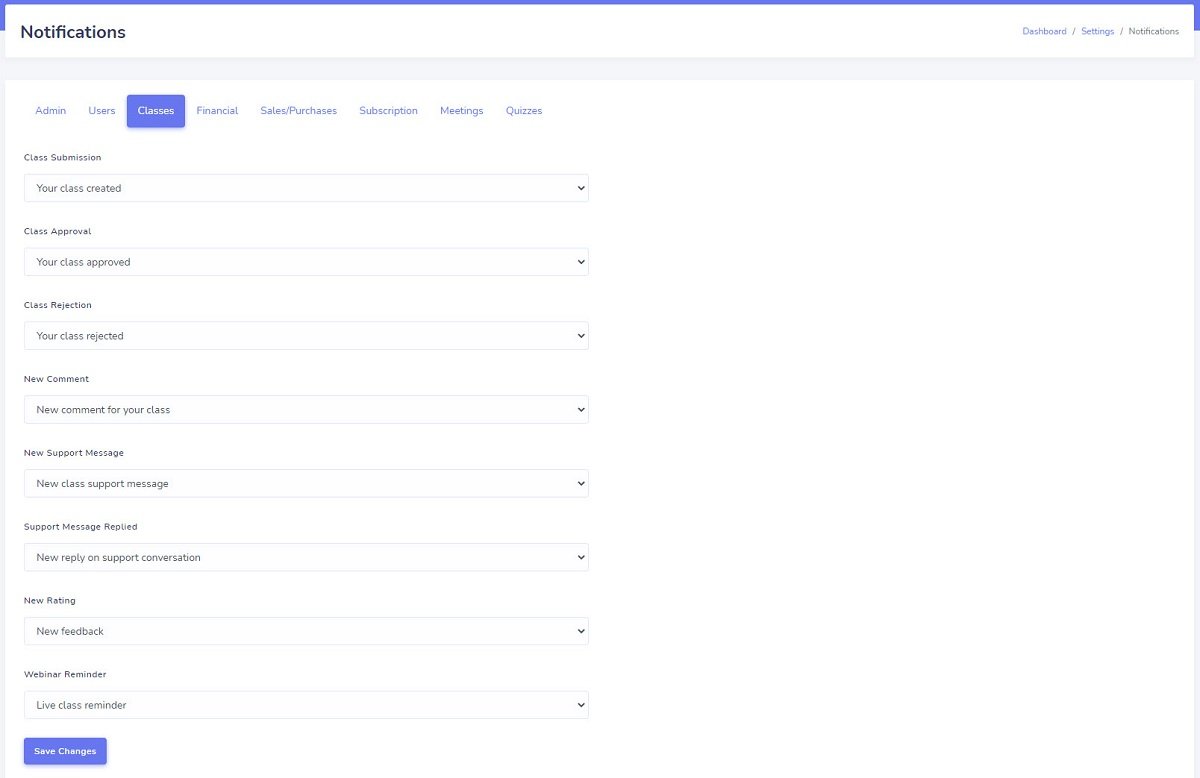Expand the Support Message Replied dropdown
This screenshot has height=778, width=1200.
coord(306,558)
